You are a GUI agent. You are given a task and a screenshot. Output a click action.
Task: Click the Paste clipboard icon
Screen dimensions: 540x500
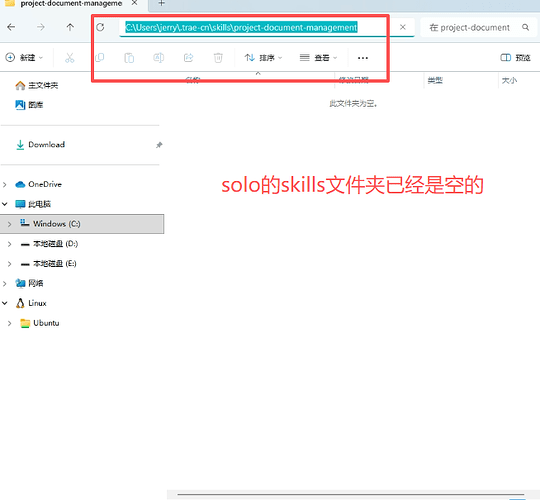129,58
